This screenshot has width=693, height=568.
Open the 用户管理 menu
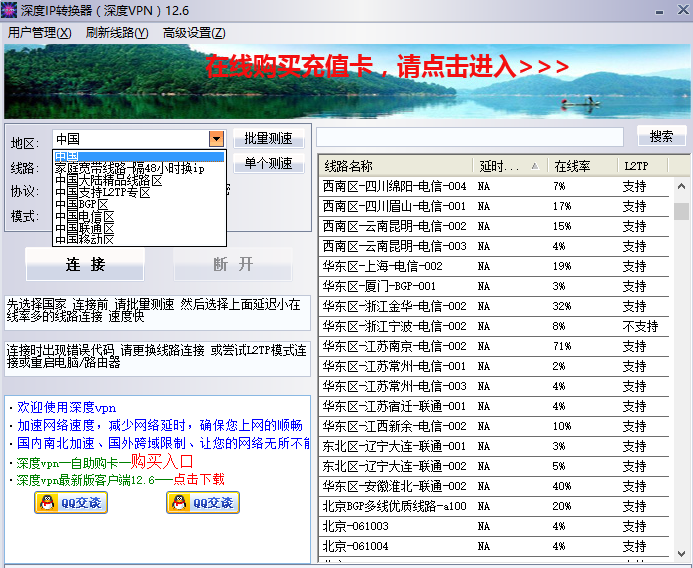click(39, 32)
